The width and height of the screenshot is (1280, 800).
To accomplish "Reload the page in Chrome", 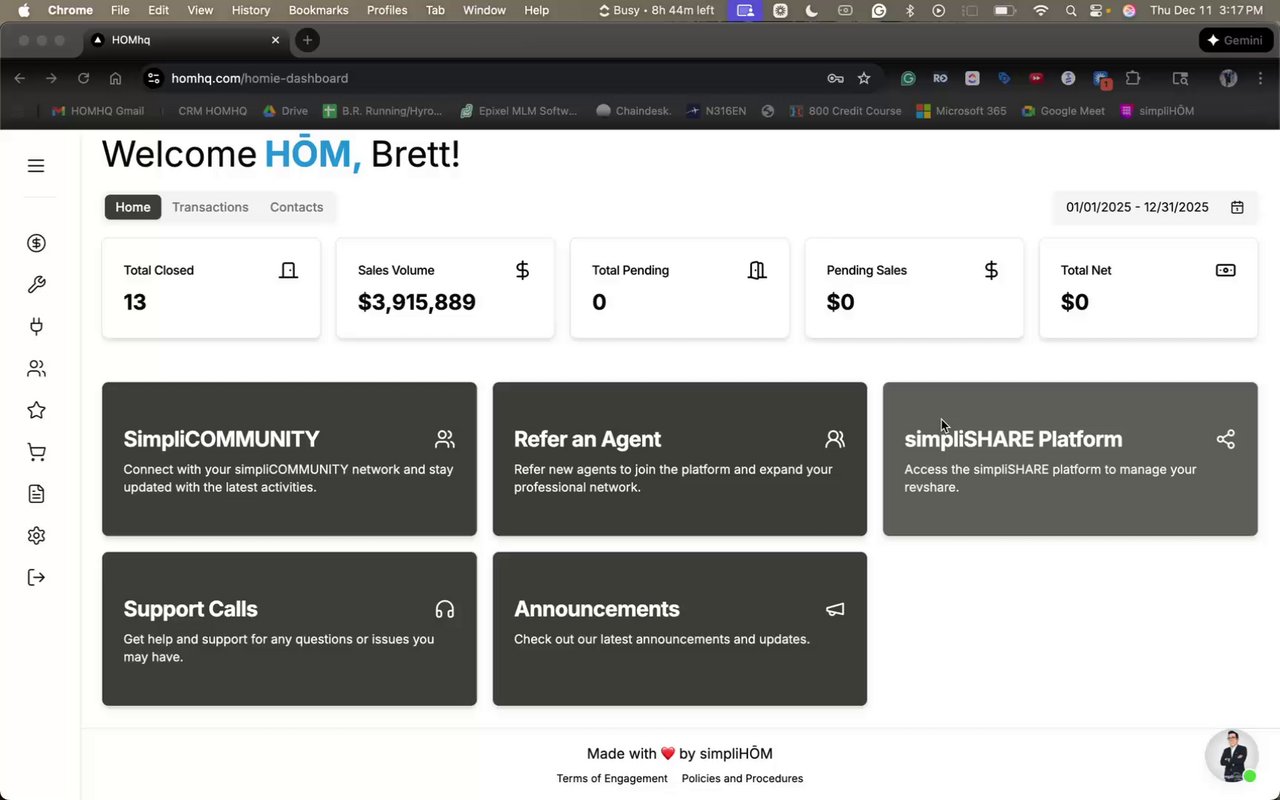I will pos(83,78).
